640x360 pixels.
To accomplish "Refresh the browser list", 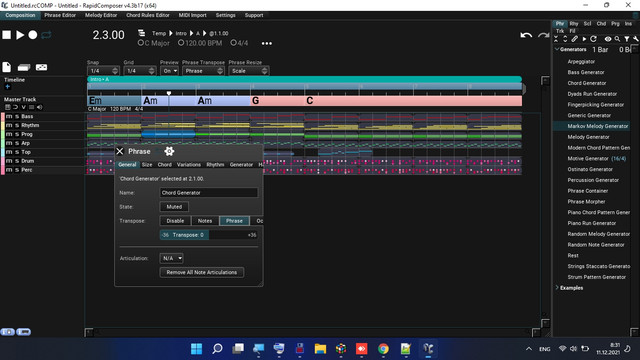I will coord(593,39).
